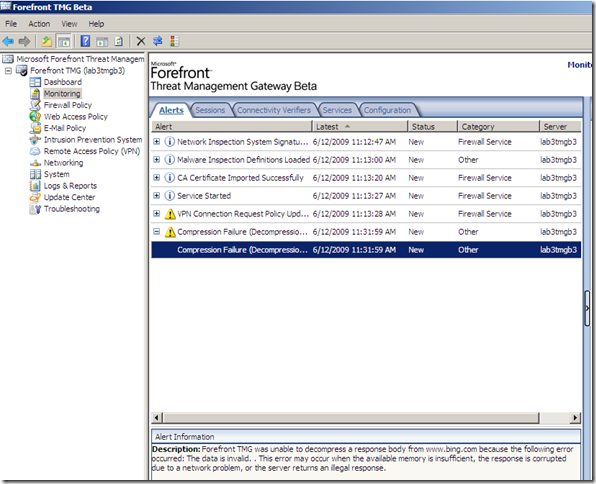
Task: Open Firewall Policy node
Action: (x=68, y=105)
